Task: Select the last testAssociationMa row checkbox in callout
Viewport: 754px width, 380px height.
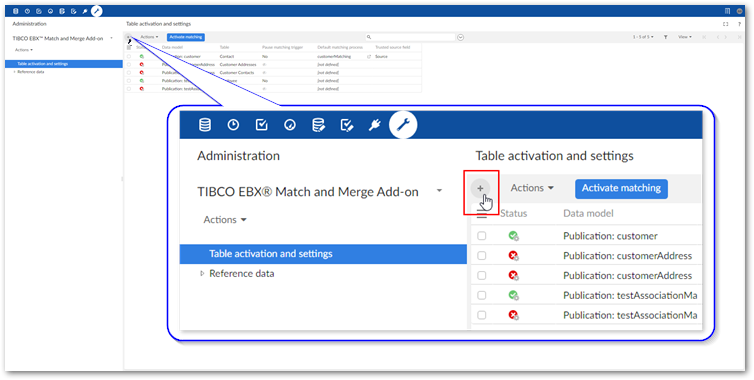Action: click(481, 315)
